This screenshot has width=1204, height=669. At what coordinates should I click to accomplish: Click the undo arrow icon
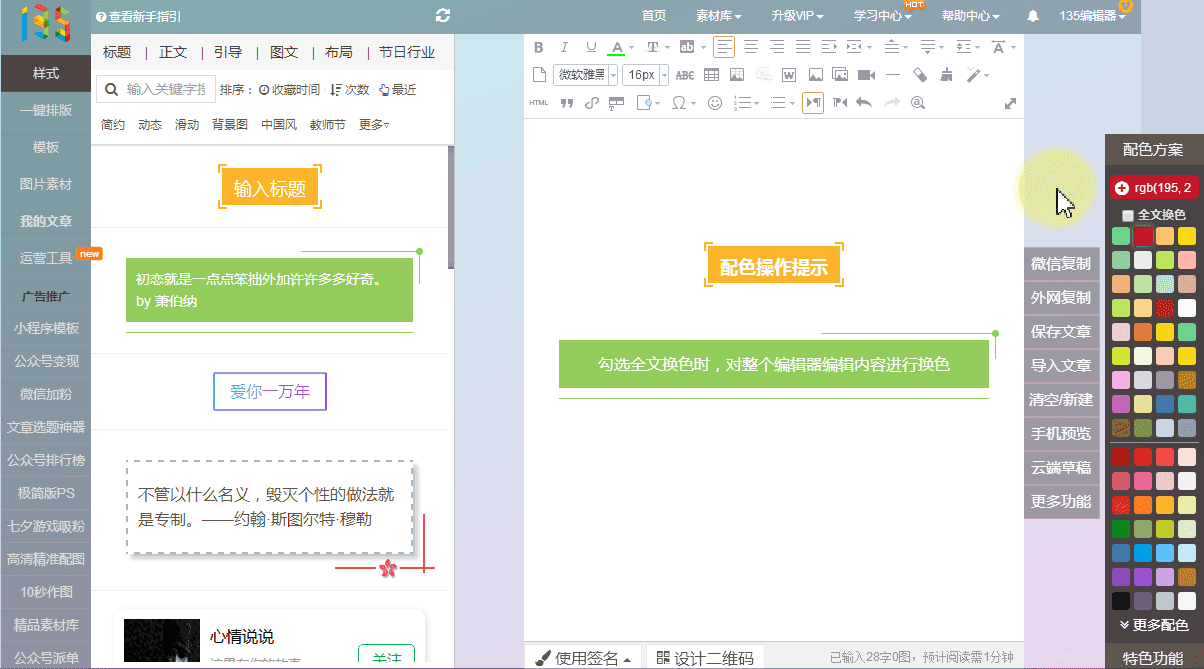pyautogui.click(x=864, y=103)
